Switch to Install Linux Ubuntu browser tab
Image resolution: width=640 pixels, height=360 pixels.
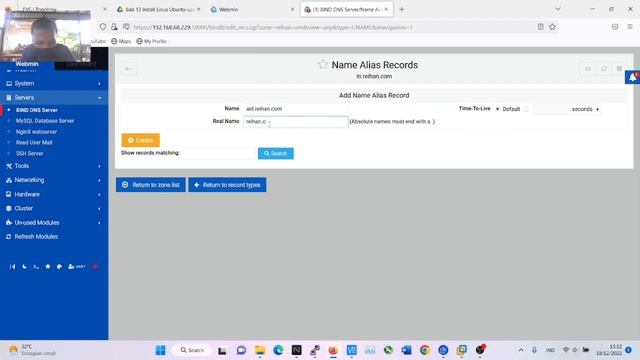click(x=158, y=9)
